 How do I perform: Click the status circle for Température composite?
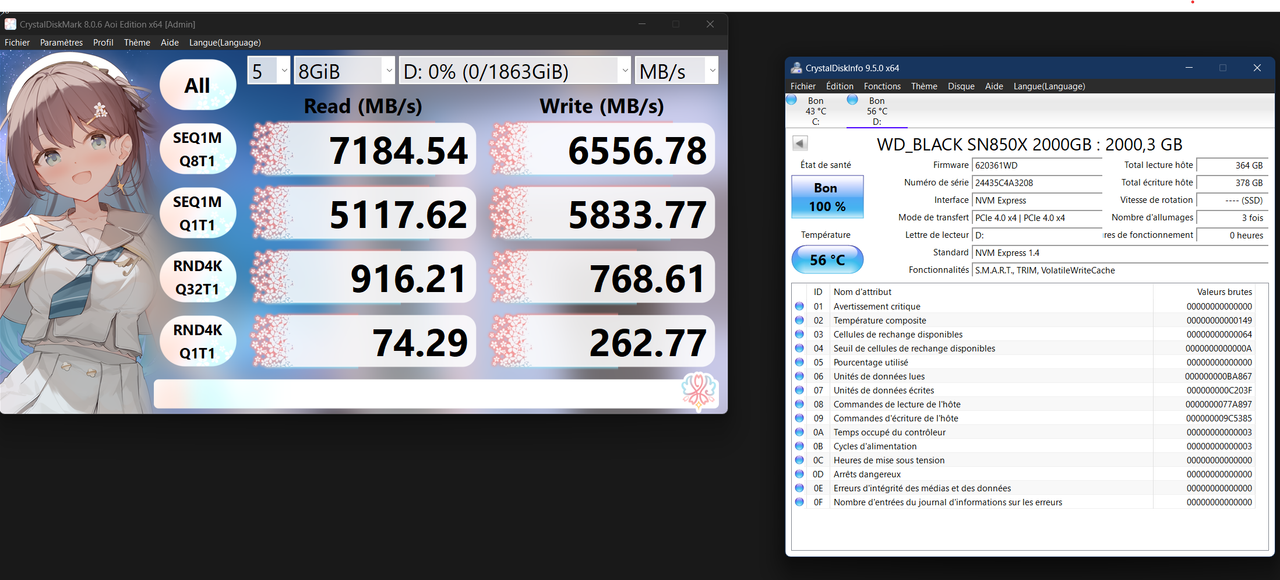(799, 320)
